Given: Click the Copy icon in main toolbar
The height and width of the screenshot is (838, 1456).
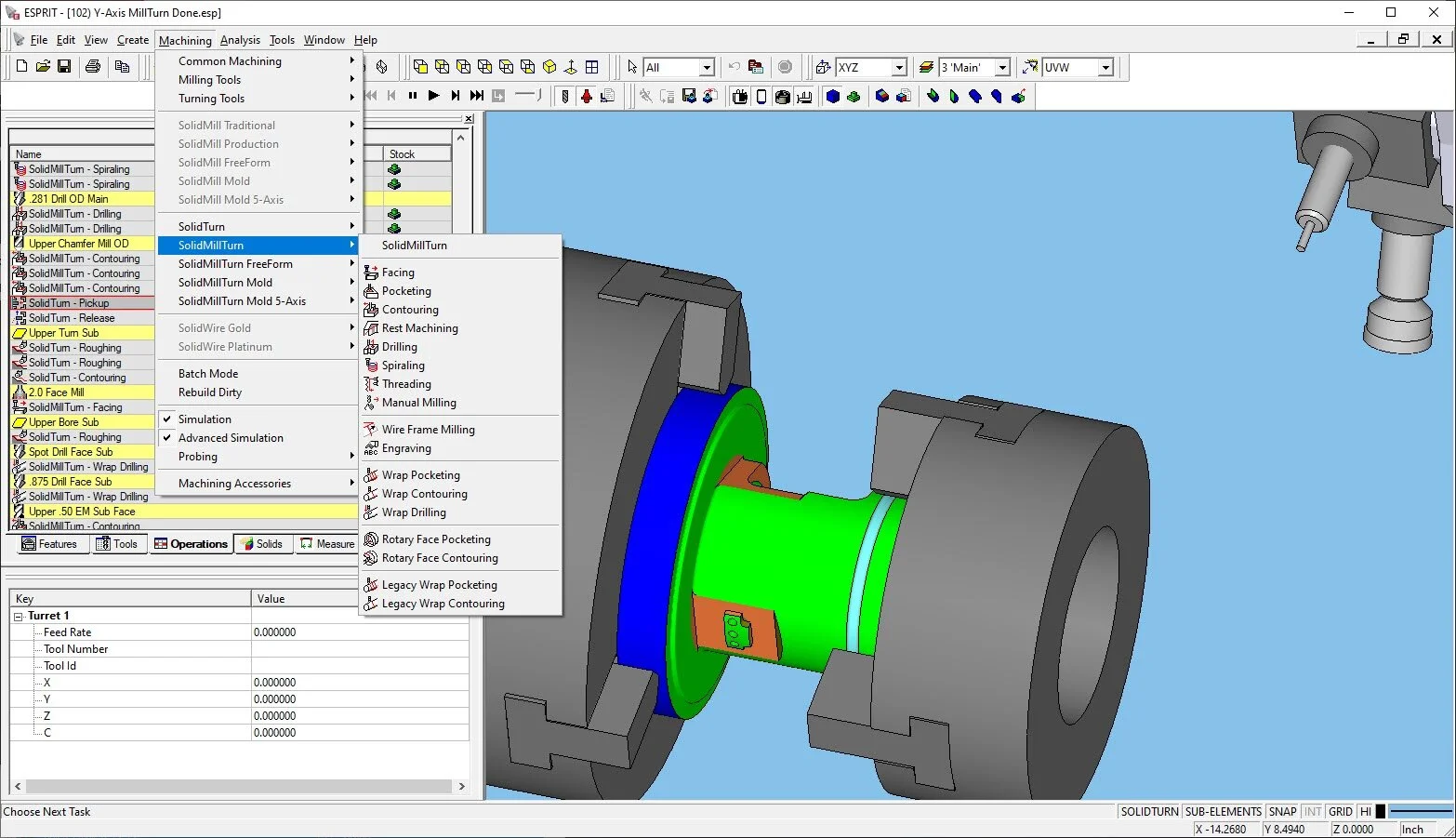Looking at the screenshot, I should [122, 67].
